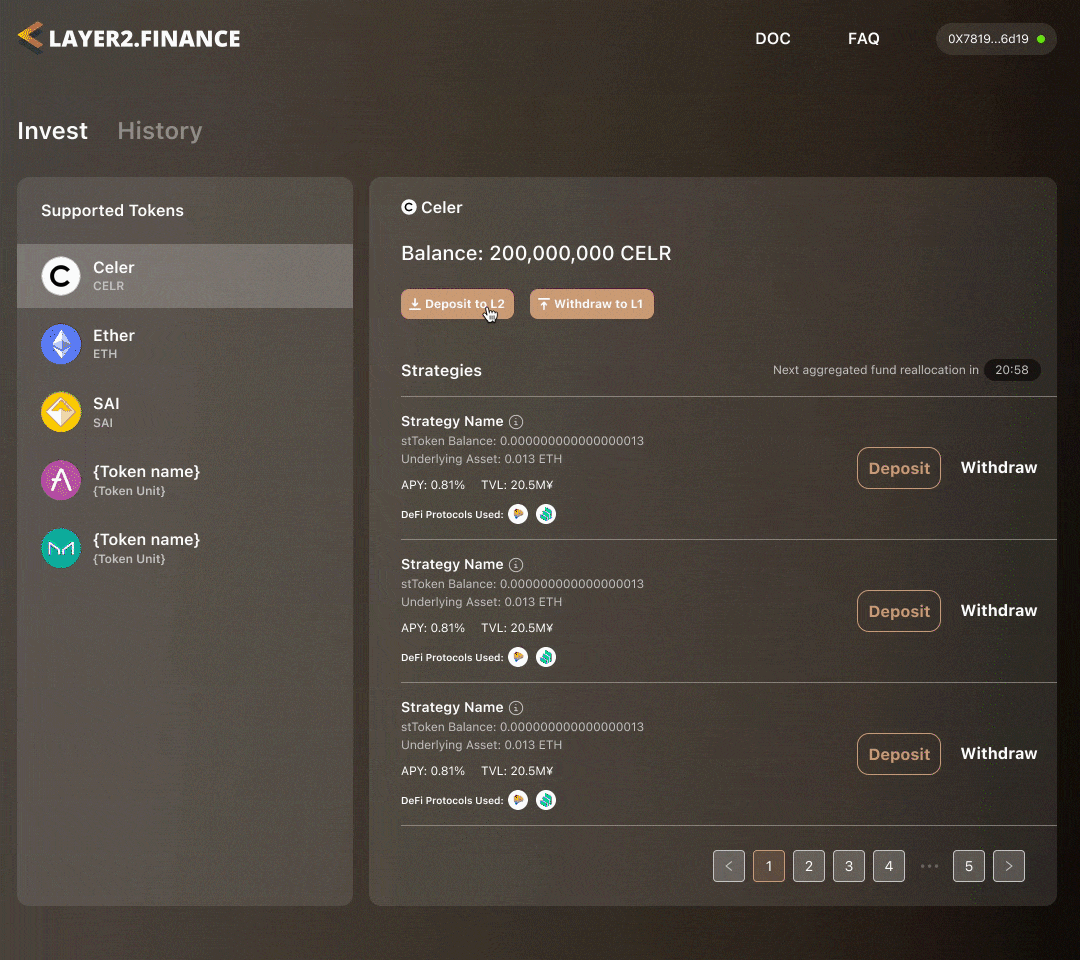Image resolution: width=1080 pixels, height=960 pixels.
Task: Click info icon beside first Strategy Name
Action: coord(516,421)
